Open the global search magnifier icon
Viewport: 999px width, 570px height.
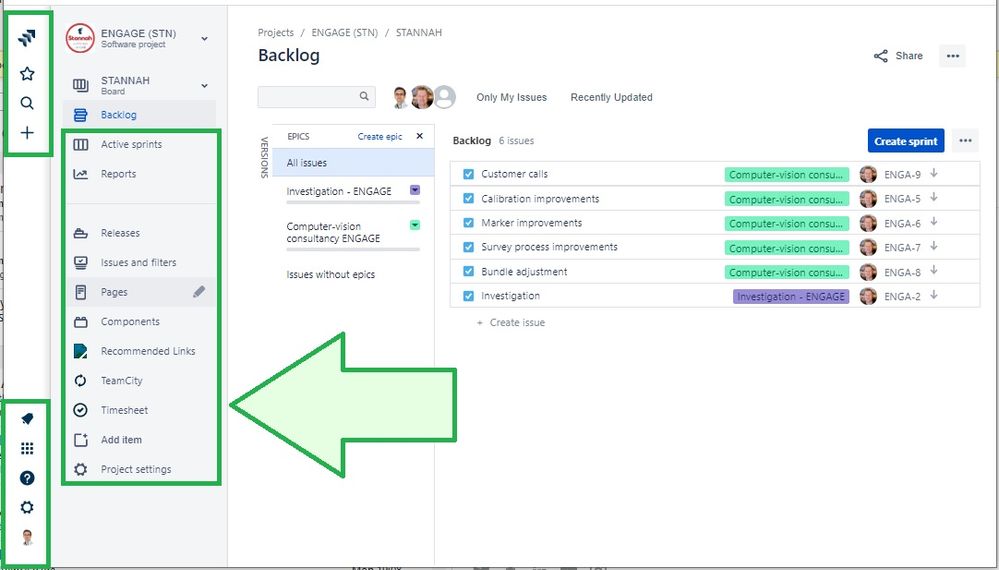[x=27, y=103]
